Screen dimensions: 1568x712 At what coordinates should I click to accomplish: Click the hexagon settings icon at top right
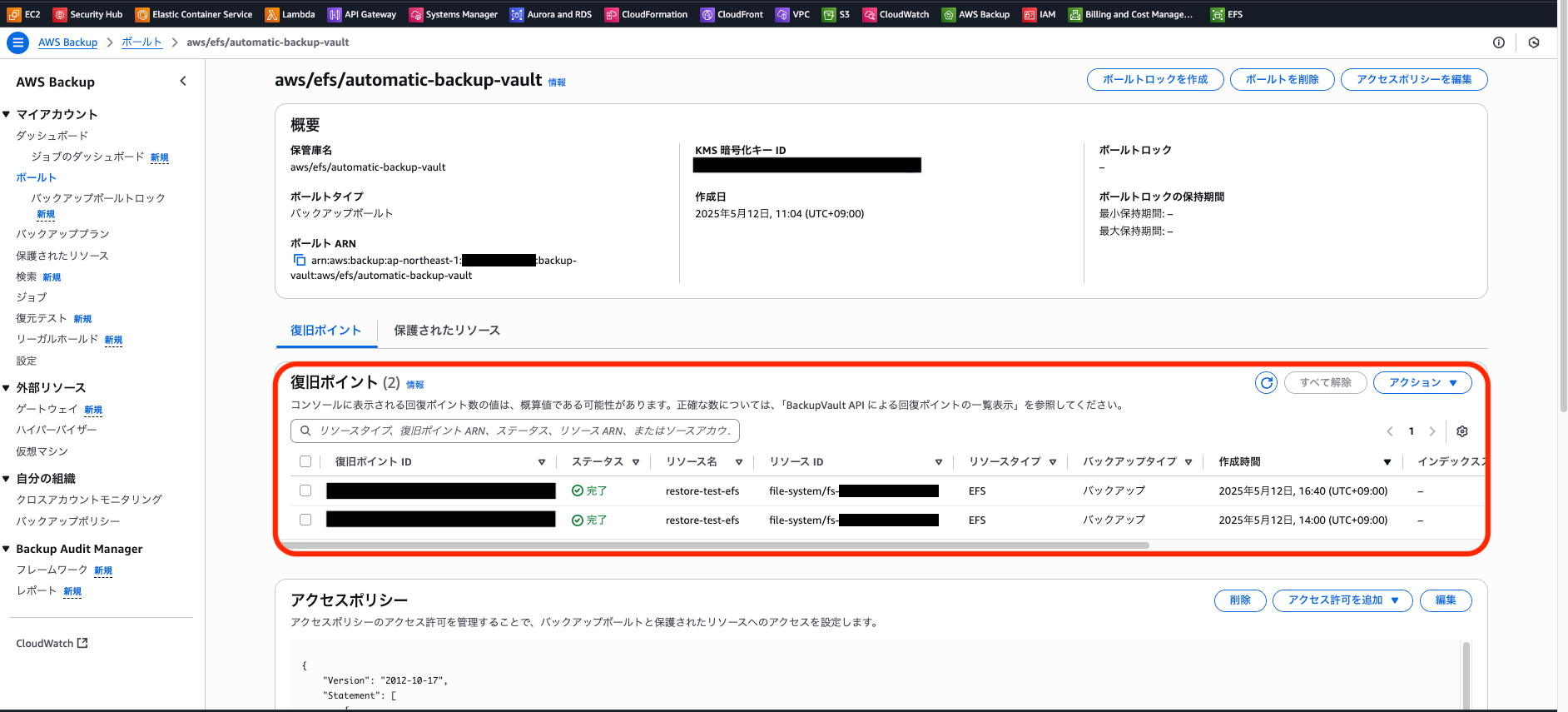click(1534, 42)
